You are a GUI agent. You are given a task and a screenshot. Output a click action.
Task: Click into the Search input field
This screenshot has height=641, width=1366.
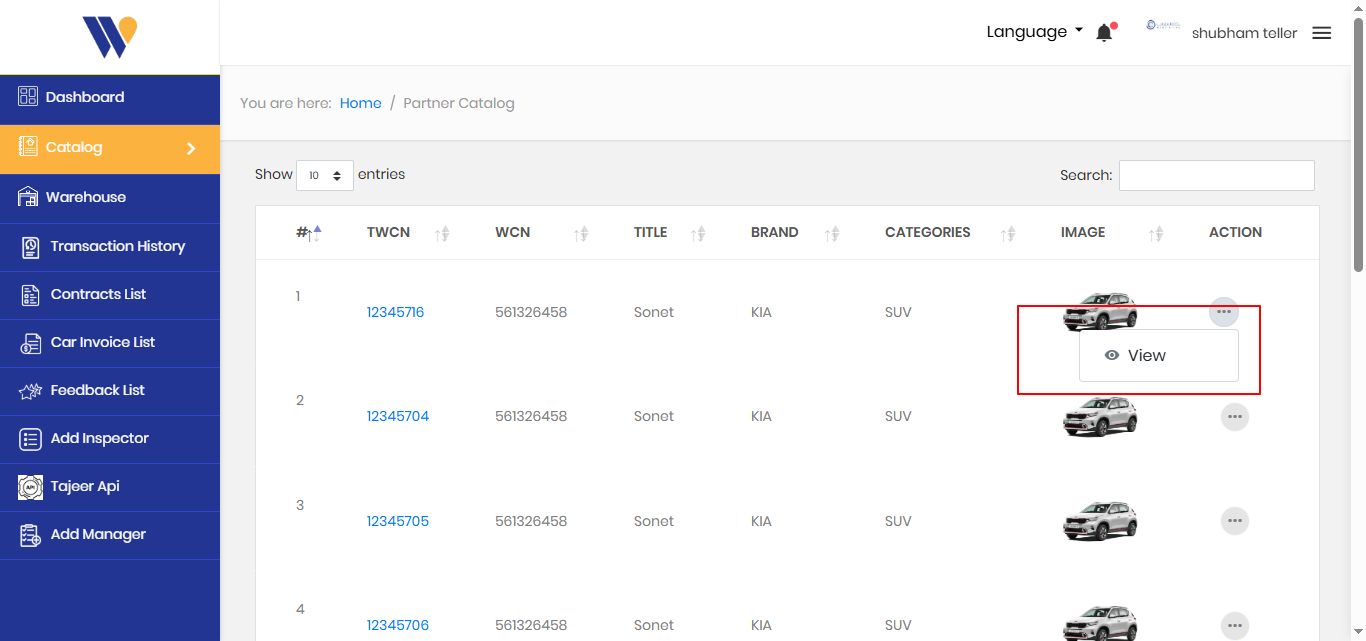pyautogui.click(x=1216, y=175)
